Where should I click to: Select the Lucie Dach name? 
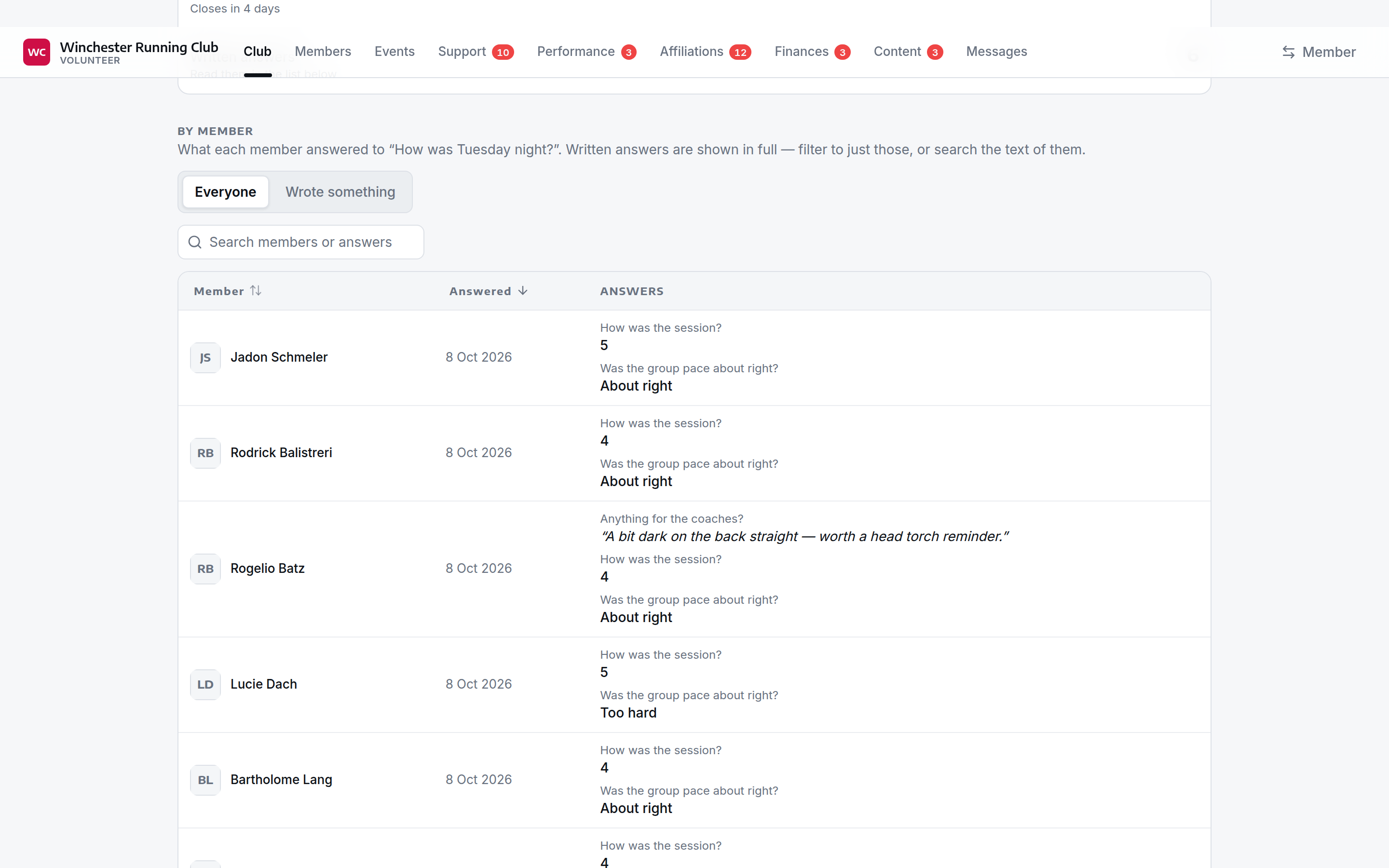pos(263,684)
